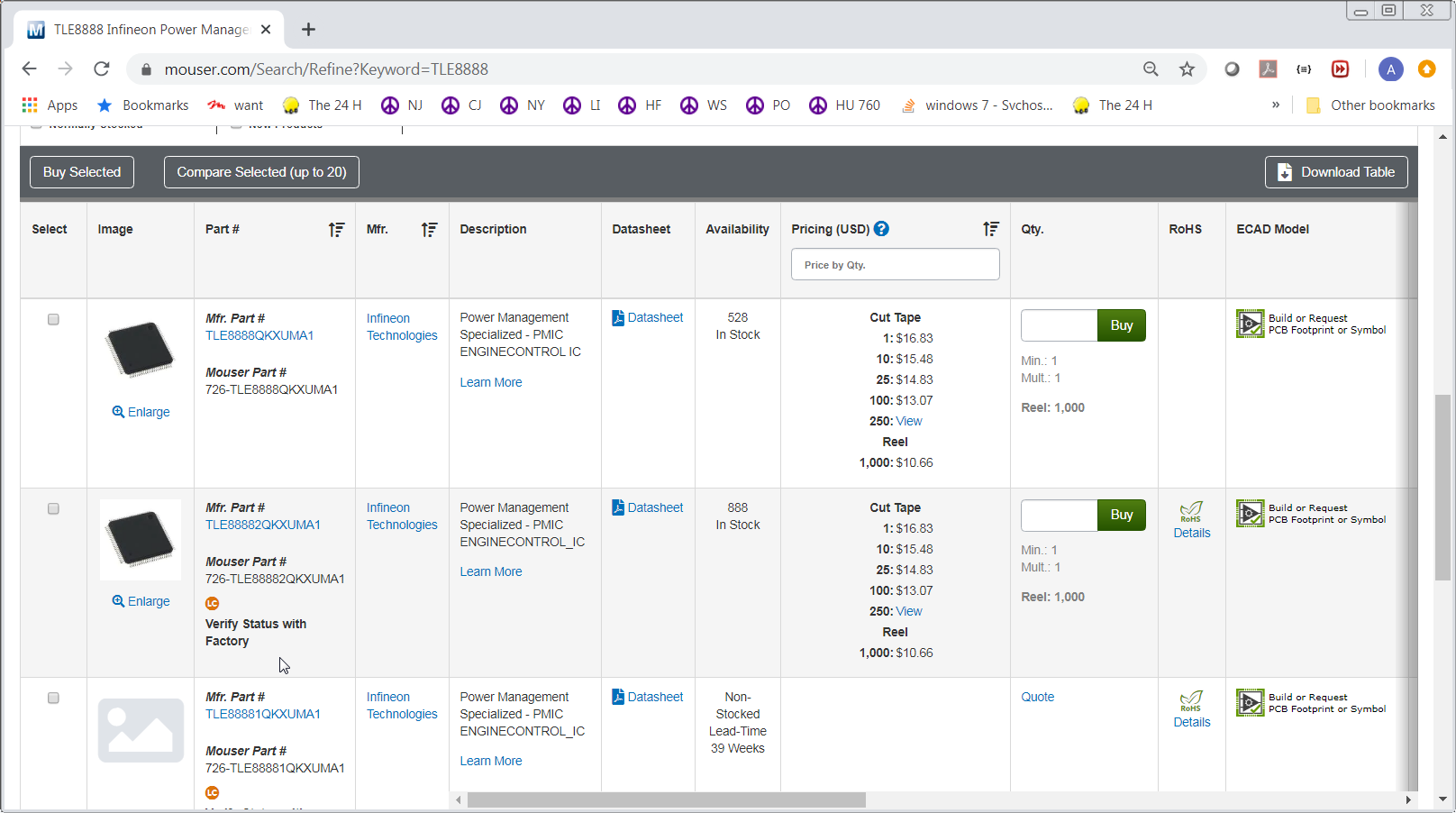Click the Download Table button
The width and height of the screenshot is (1456, 813).
point(1336,172)
